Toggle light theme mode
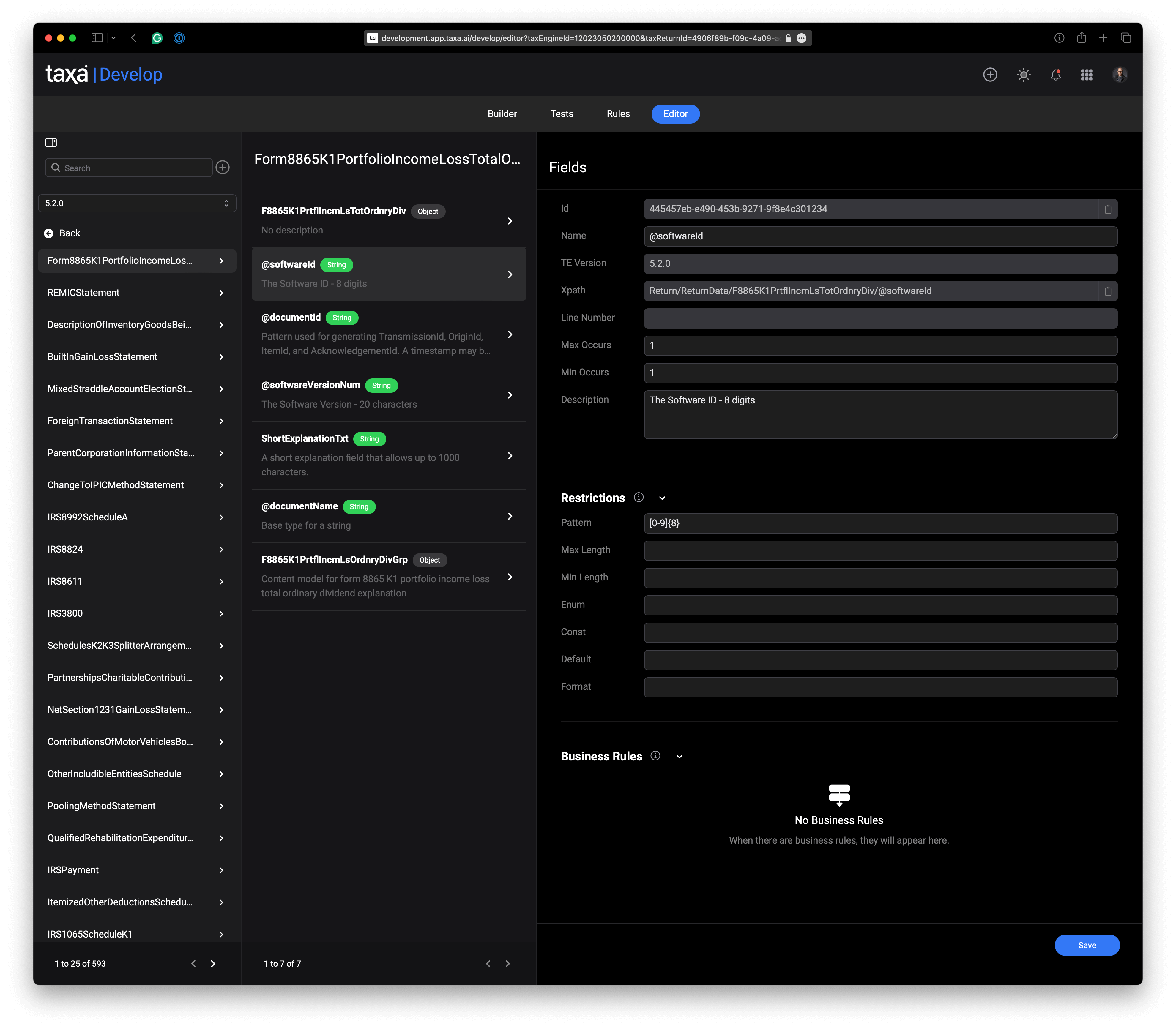This screenshot has height=1029, width=1176. point(1024,74)
